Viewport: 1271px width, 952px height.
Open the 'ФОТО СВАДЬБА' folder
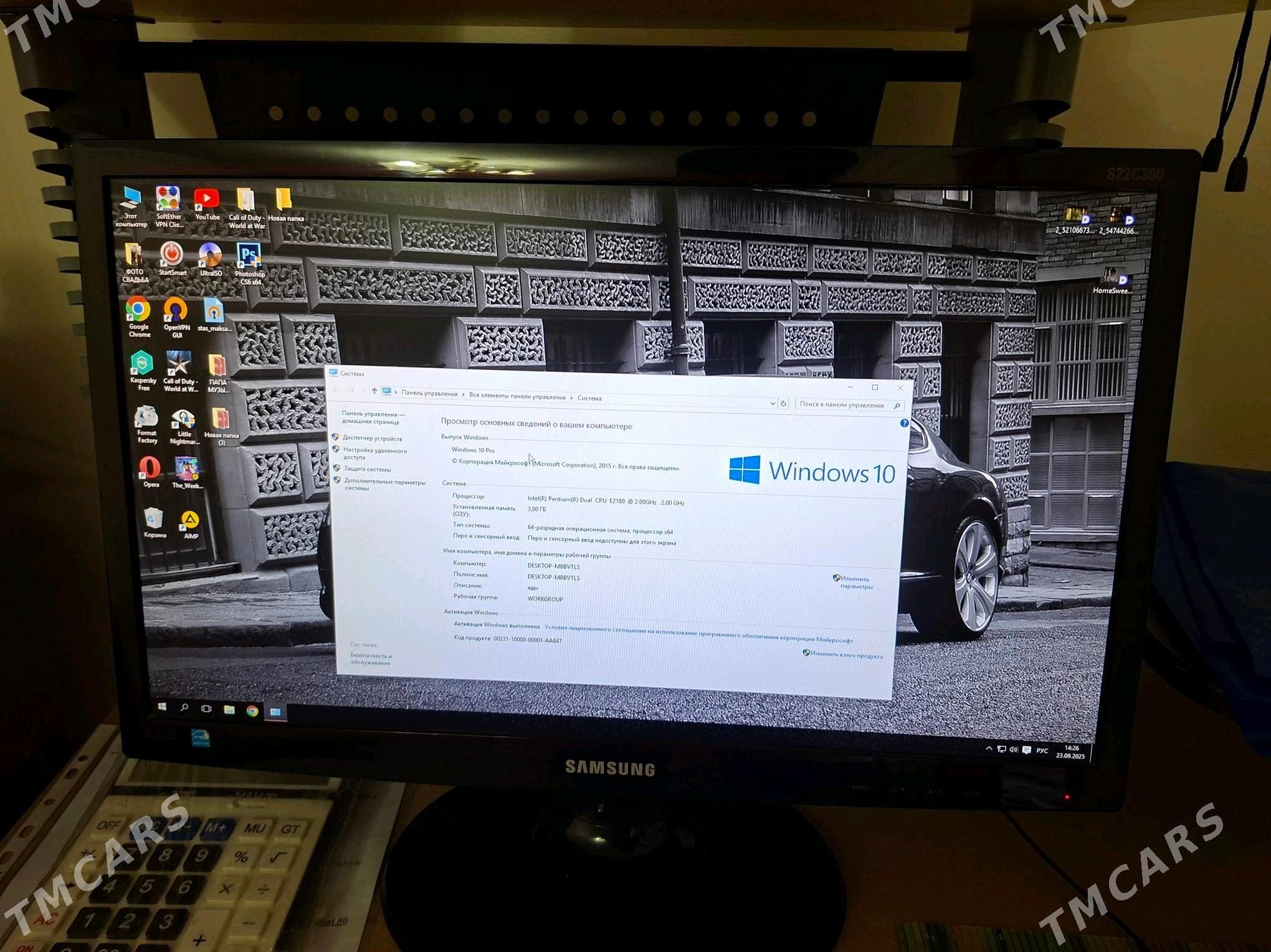[135, 264]
